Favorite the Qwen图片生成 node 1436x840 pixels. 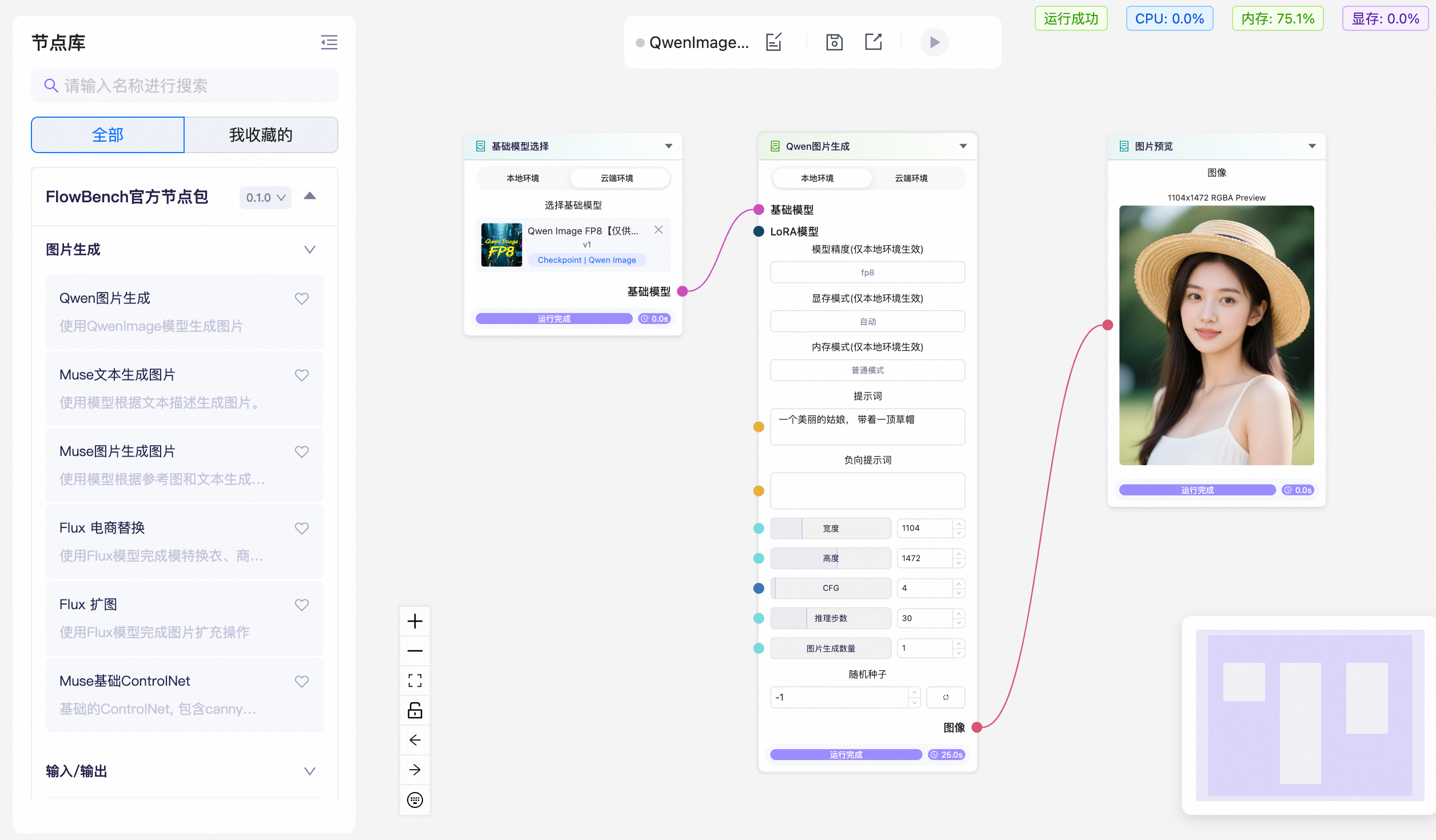pos(302,298)
